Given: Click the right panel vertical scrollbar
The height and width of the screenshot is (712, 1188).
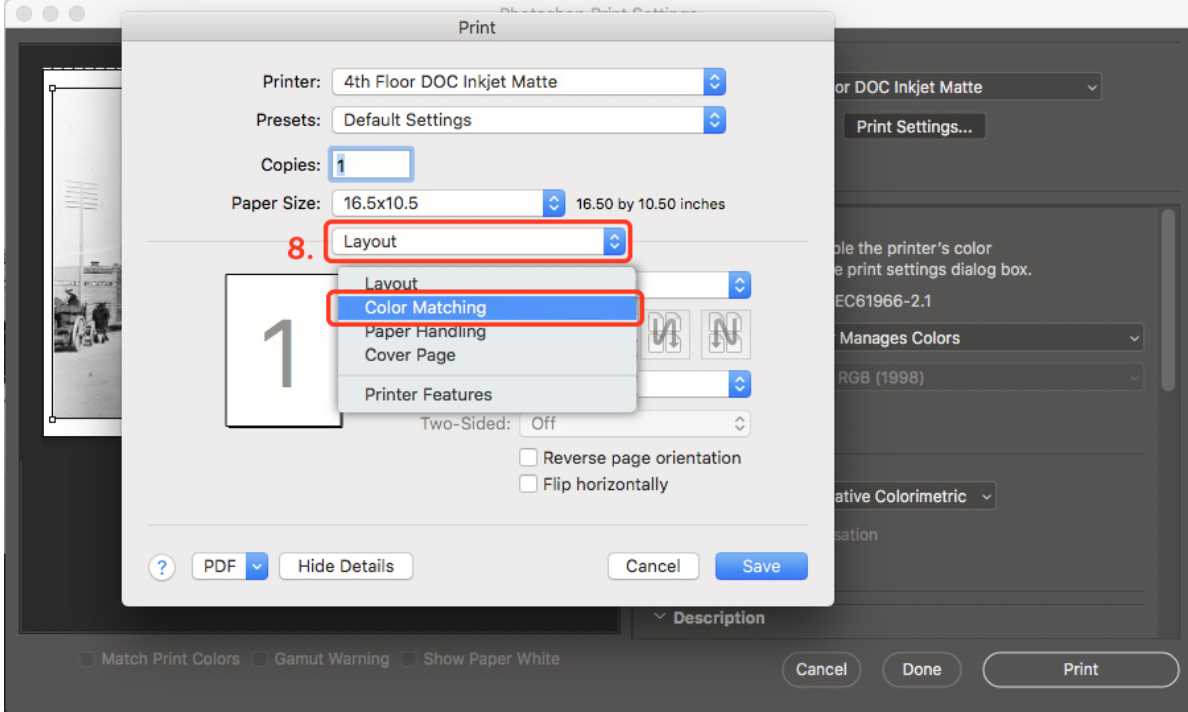Looking at the screenshot, I should (x=1168, y=303).
